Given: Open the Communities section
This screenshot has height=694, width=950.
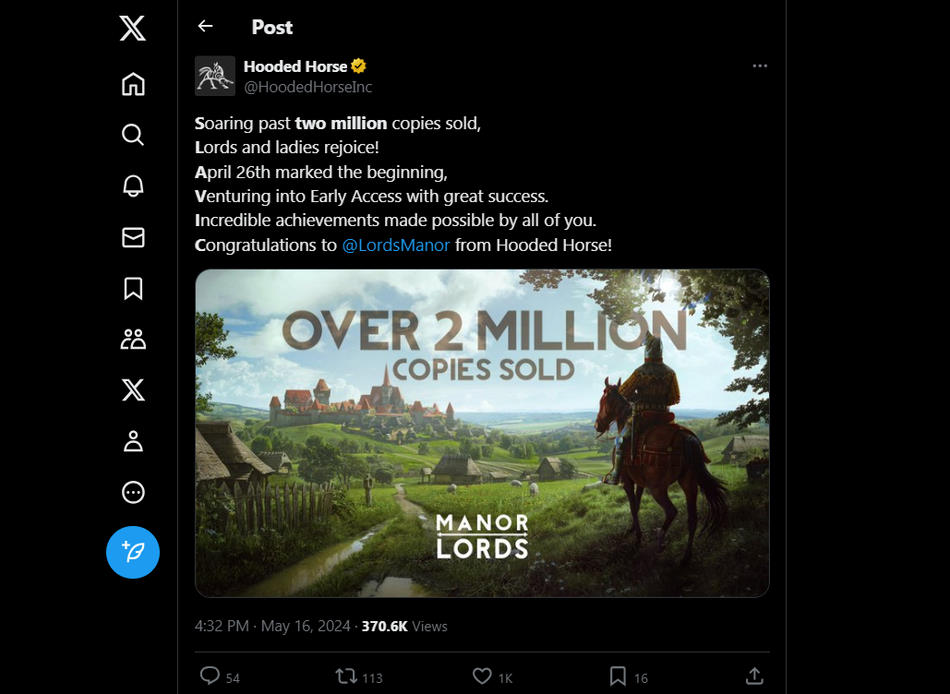Looking at the screenshot, I should click(x=132, y=339).
